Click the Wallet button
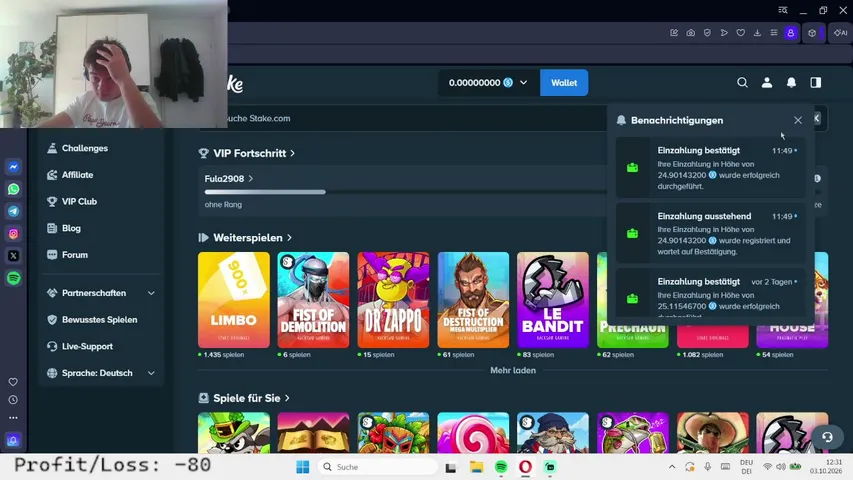The height and width of the screenshot is (480, 853). [564, 83]
